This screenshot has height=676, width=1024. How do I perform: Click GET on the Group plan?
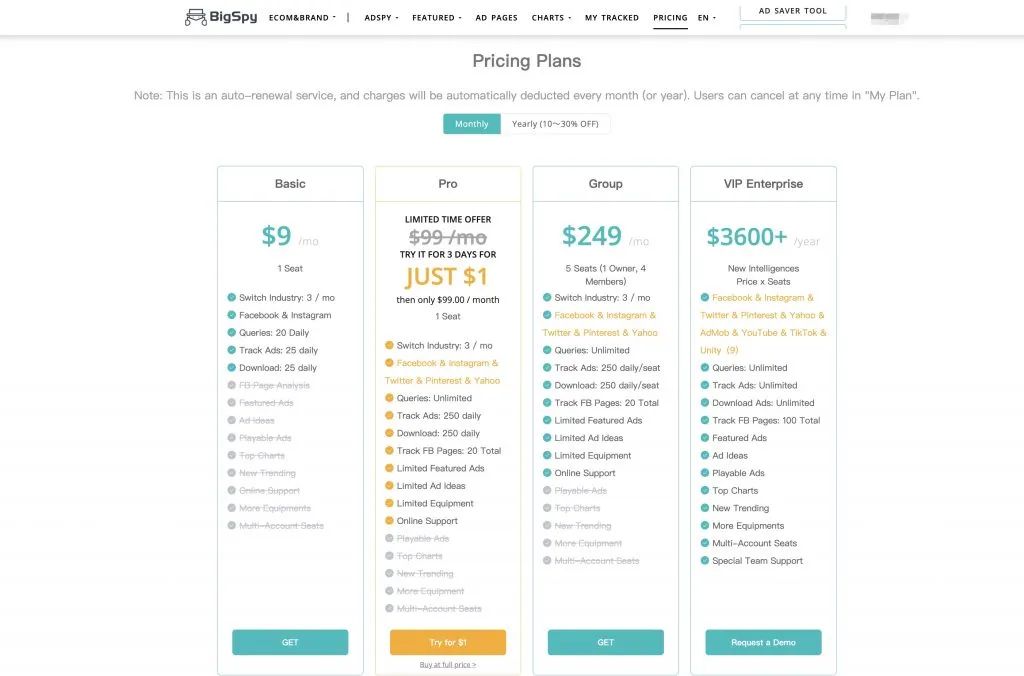(605, 642)
